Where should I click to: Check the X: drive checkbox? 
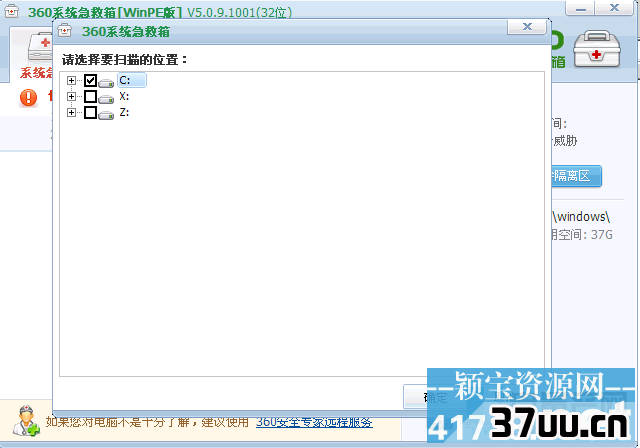click(x=90, y=97)
